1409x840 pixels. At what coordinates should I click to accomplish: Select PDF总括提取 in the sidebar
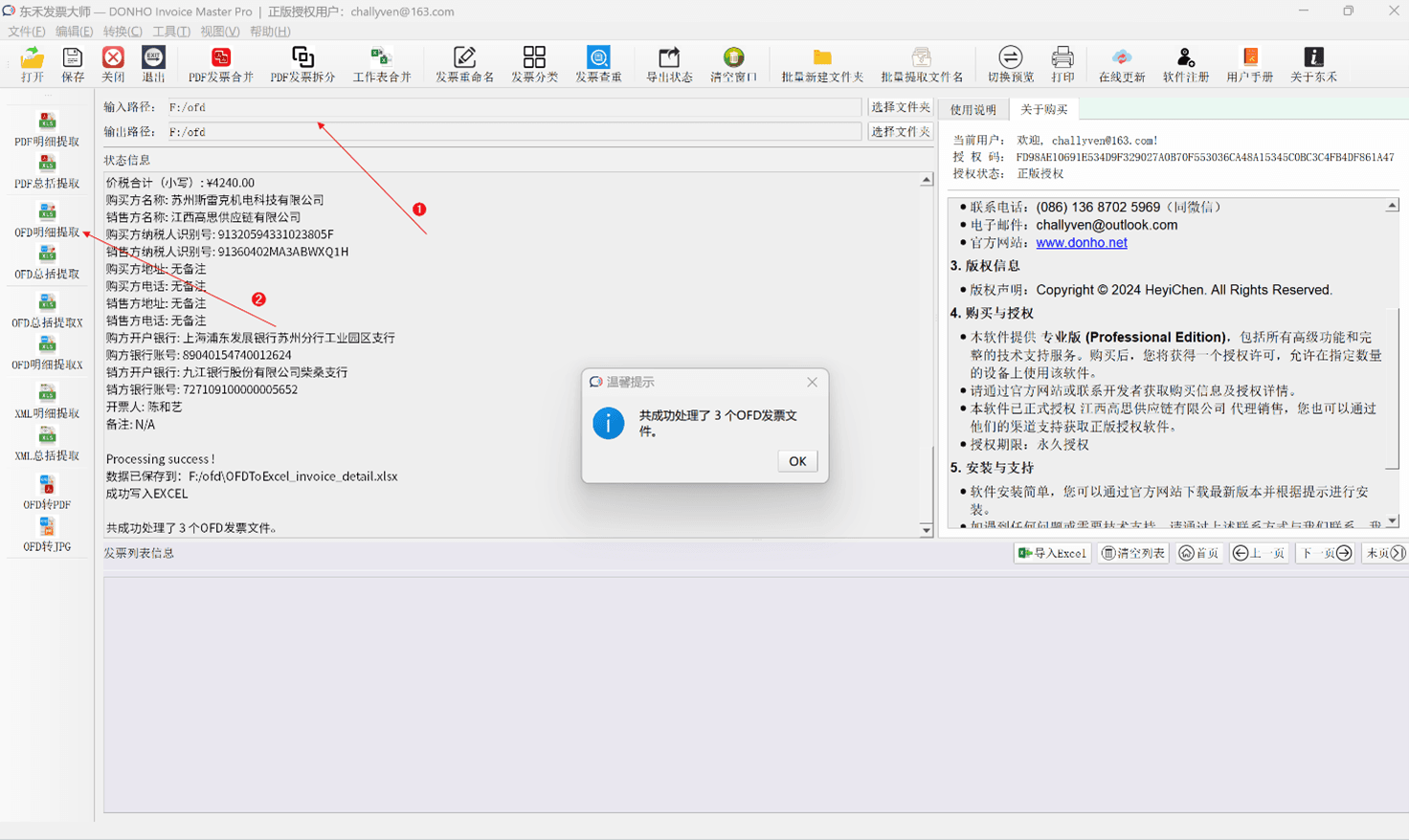coord(47,172)
